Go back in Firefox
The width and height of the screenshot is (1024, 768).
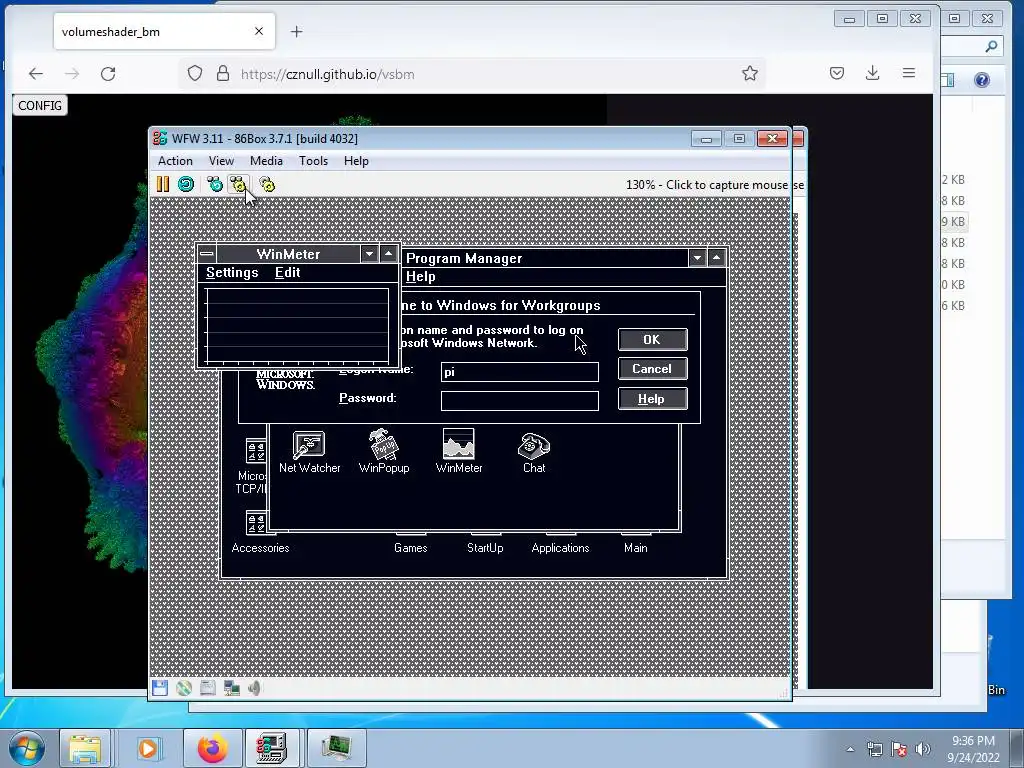36,74
